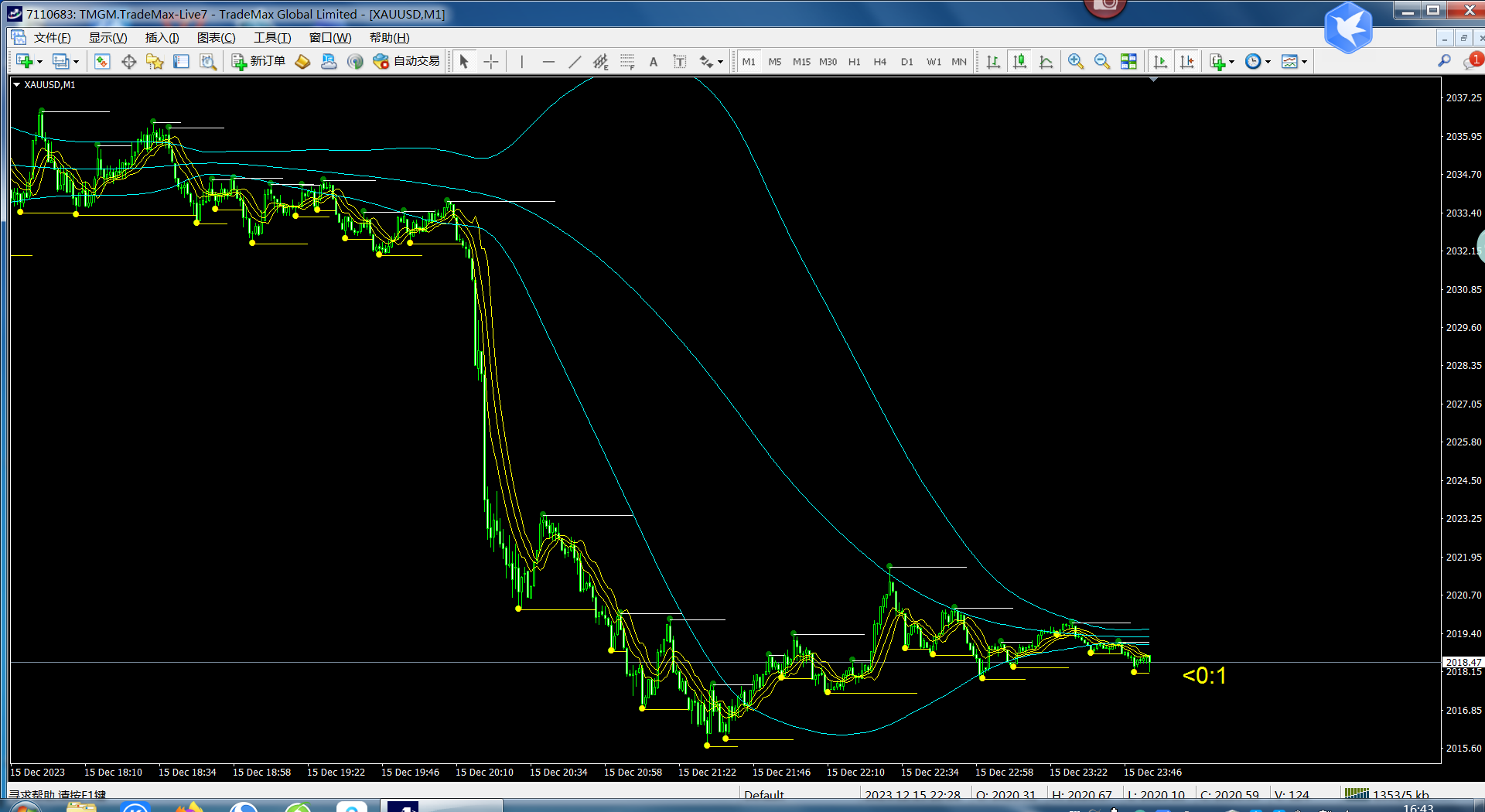Open the chart templates icon

(1289, 61)
